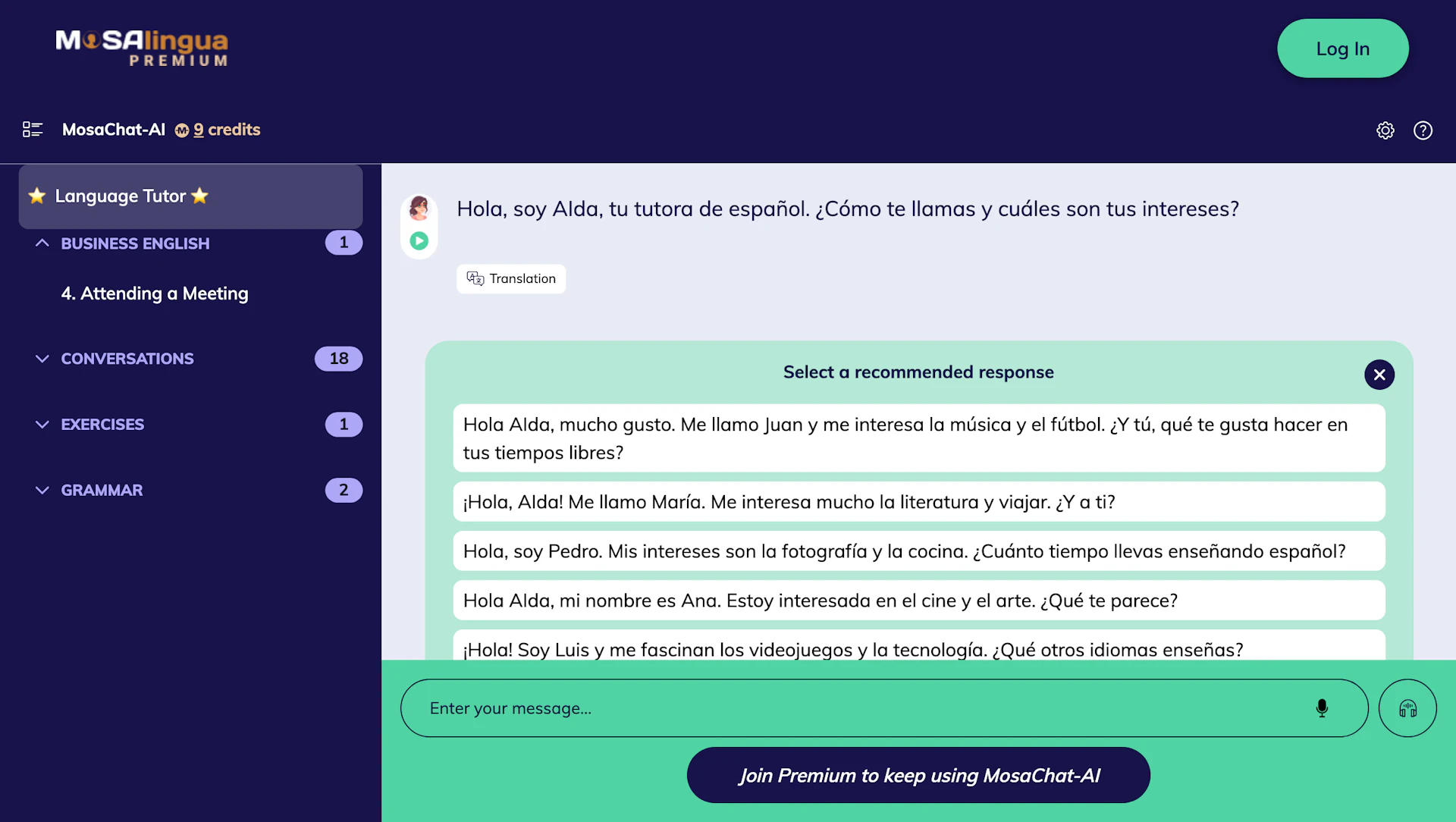The image size is (1456, 822).
Task: Click the Exercises count badge 1
Action: pyautogui.click(x=344, y=425)
